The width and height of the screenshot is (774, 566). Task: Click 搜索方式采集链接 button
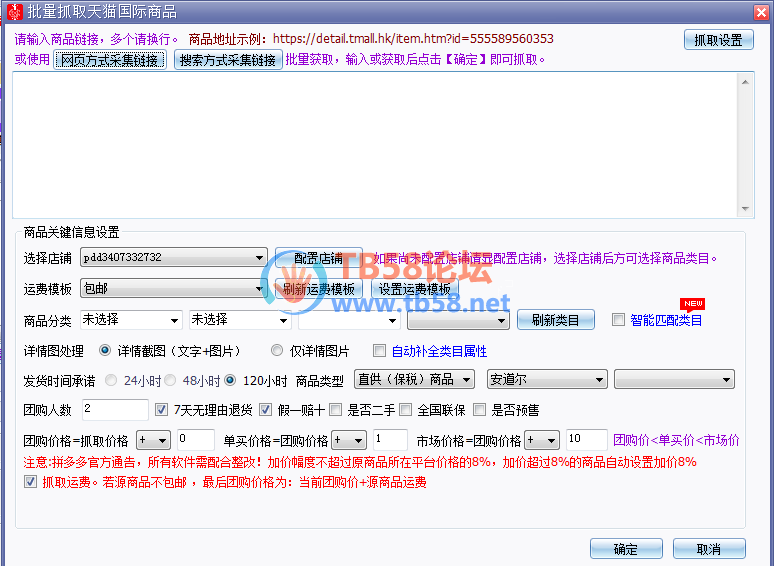click(227, 60)
